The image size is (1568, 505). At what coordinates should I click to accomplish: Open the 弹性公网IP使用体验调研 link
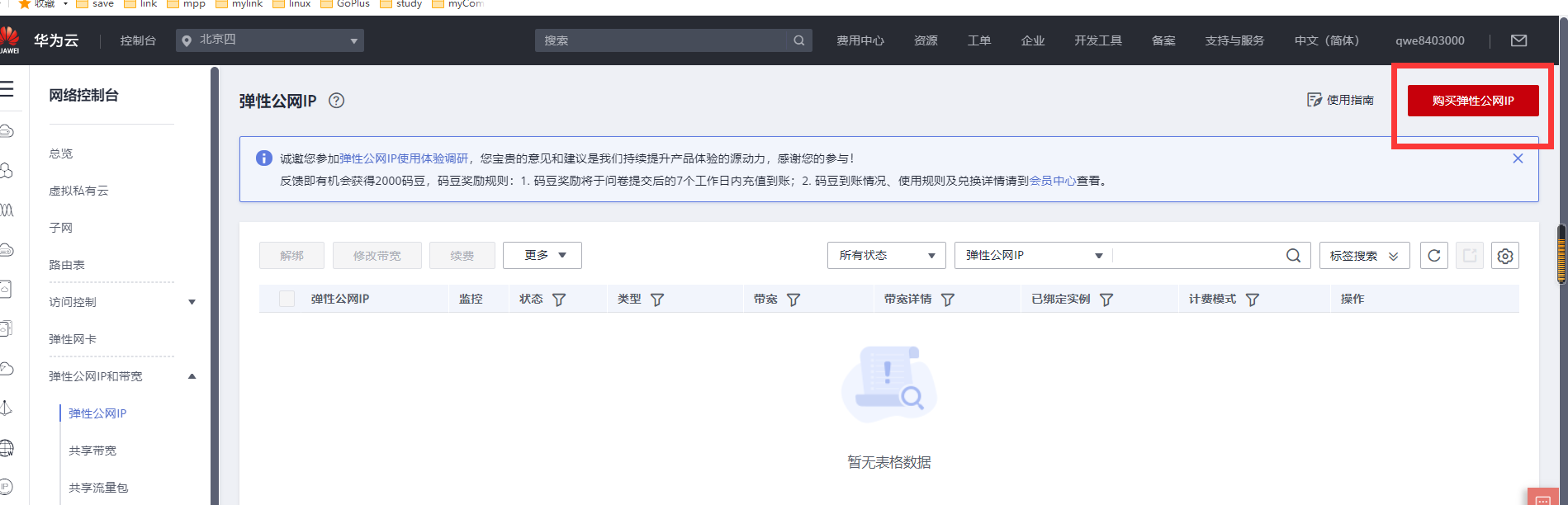tap(404, 158)
